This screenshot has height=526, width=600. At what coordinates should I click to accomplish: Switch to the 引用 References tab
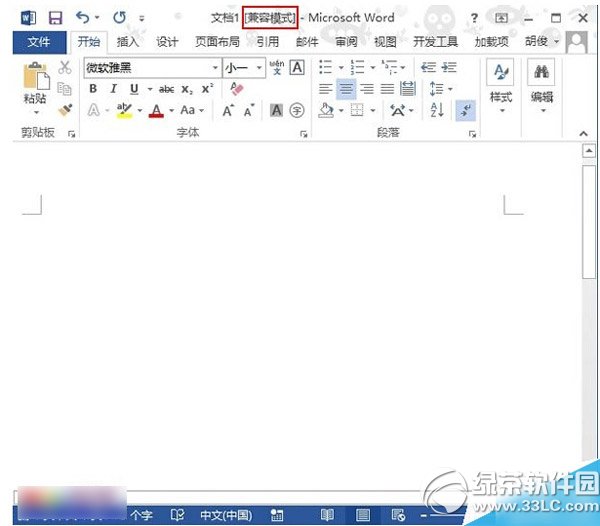268,42
